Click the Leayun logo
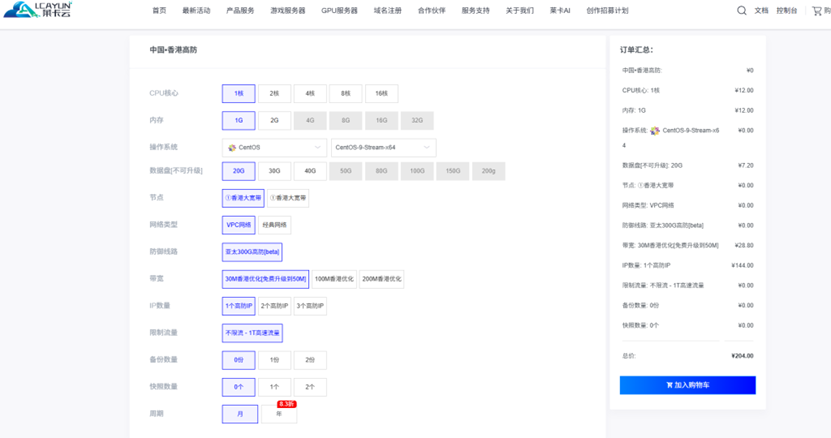This screenshot has height=438, width=831. (37, 10)
